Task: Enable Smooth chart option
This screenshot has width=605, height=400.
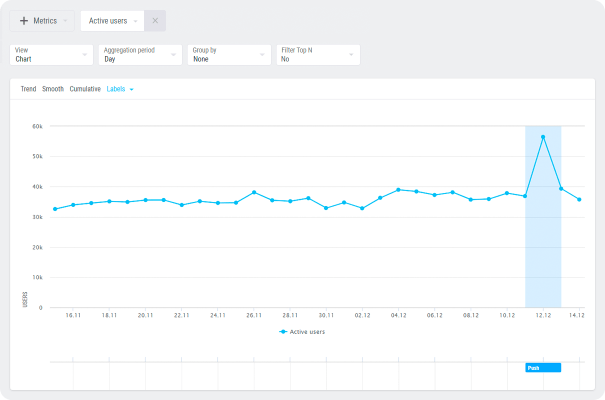Action: [53, 89]
